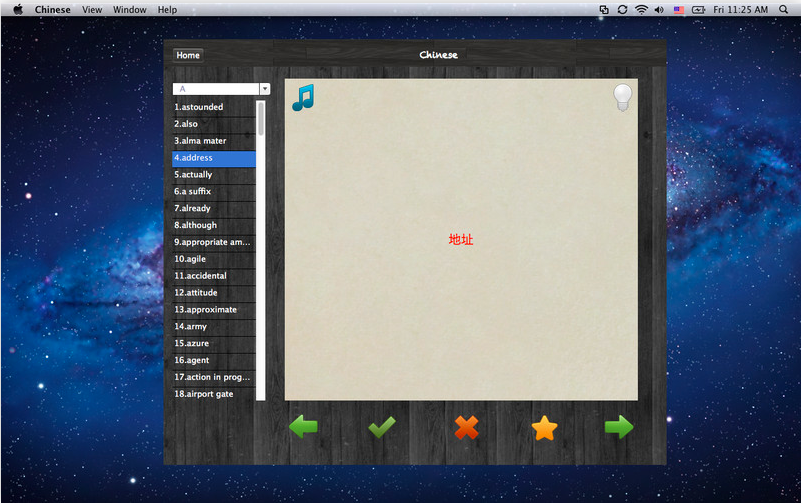Open the Help menu

(167, 9)
